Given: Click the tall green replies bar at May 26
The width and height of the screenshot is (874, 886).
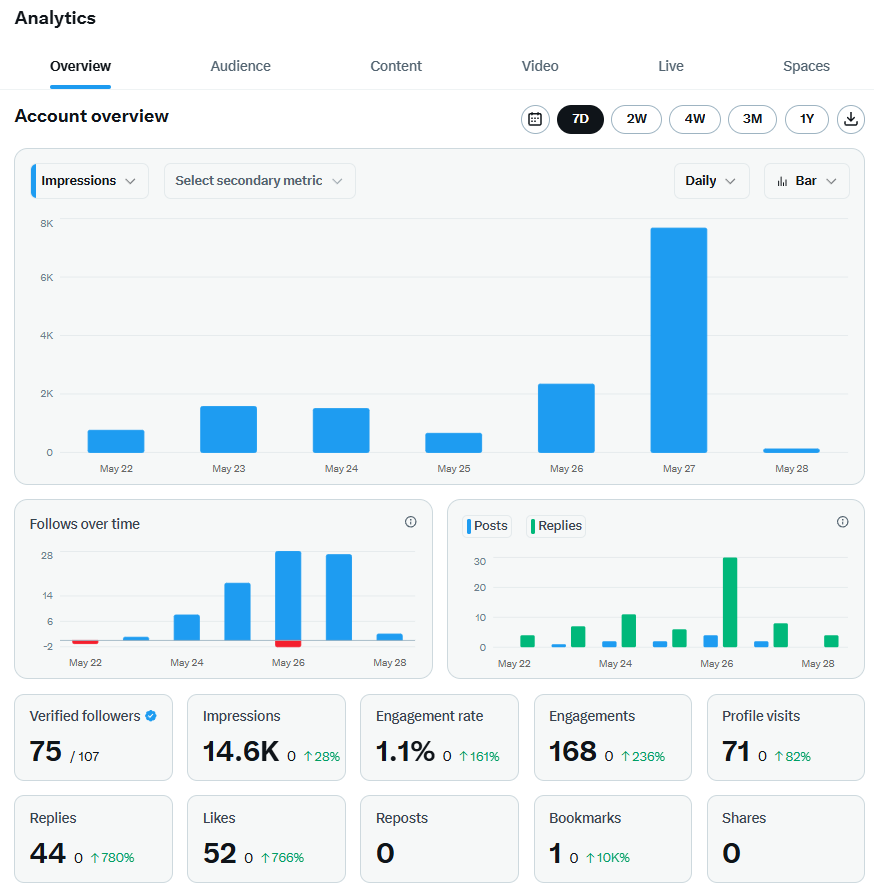Looking at the screenshot, I should coord(730,602).
